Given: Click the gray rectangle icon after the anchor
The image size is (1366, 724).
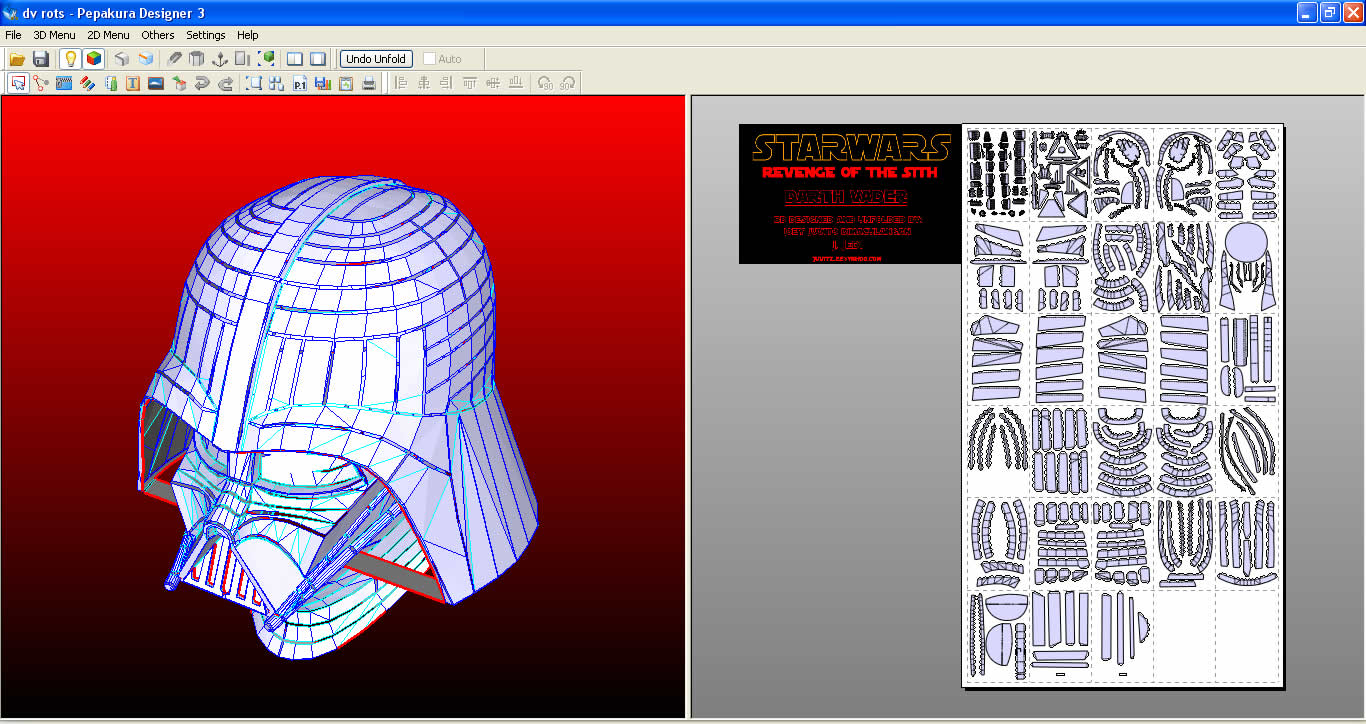Looking at the screenshot, I should [x=242, y=59].
